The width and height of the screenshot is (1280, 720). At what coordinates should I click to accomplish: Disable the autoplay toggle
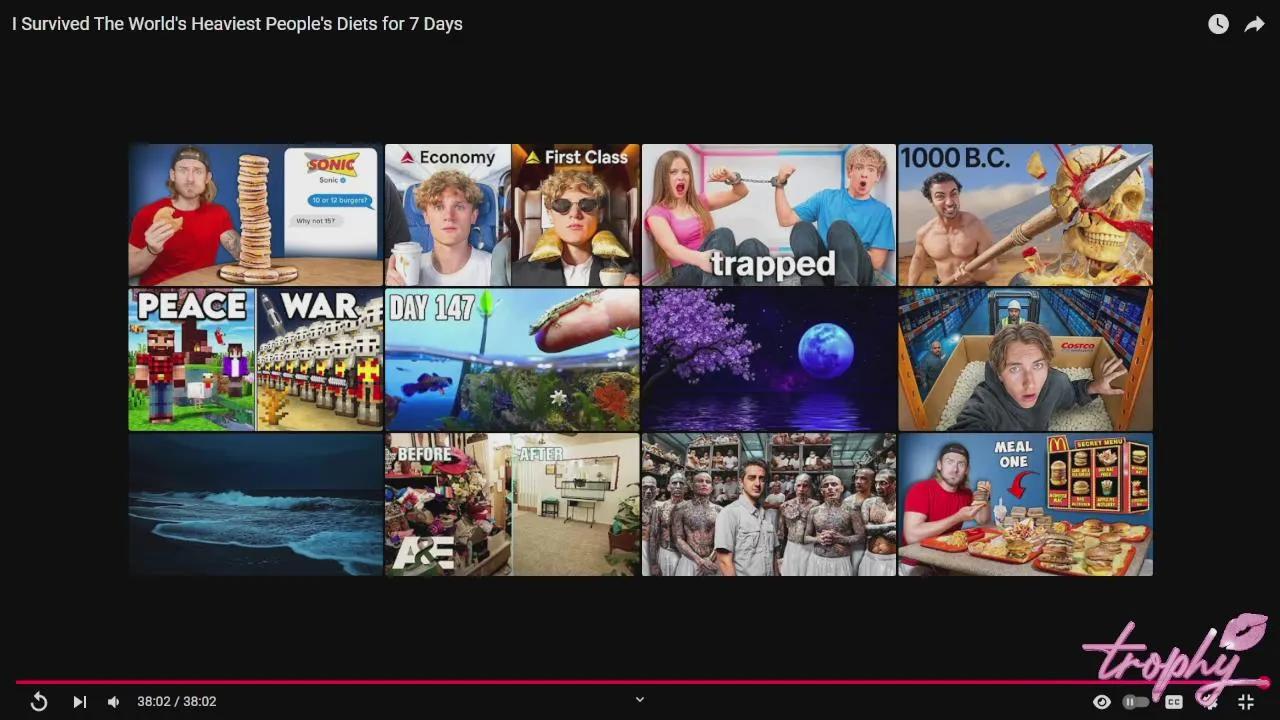click(x=1135, y=701)
